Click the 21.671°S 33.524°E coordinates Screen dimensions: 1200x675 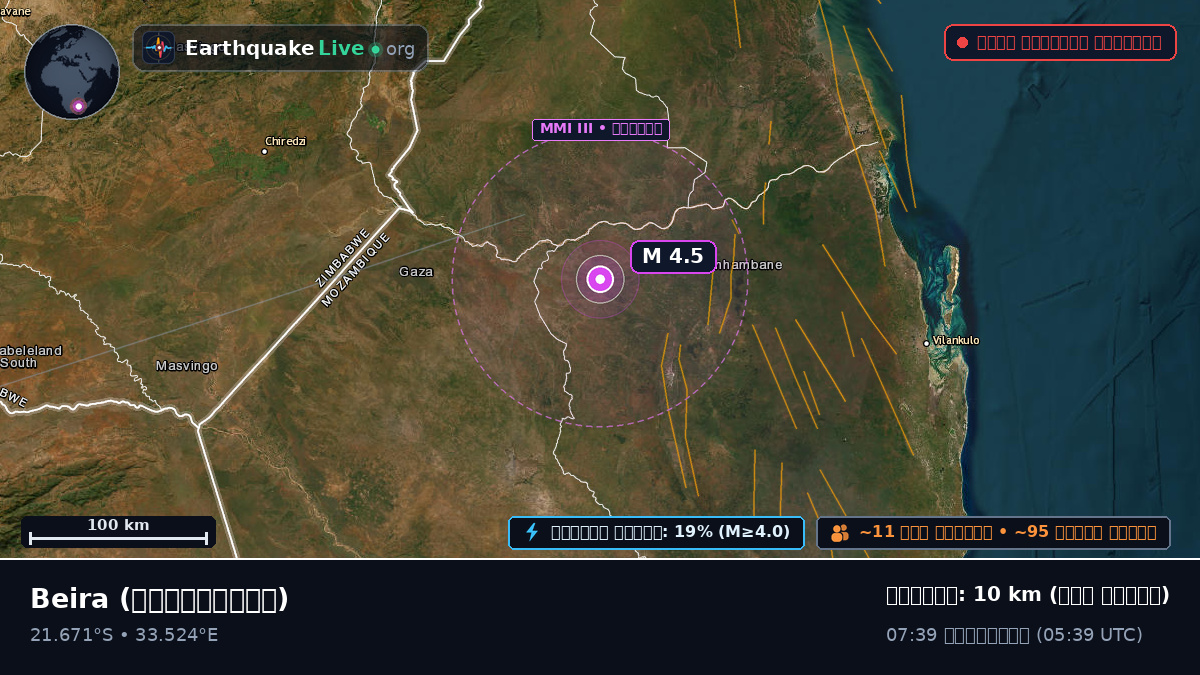click(124, 635)
